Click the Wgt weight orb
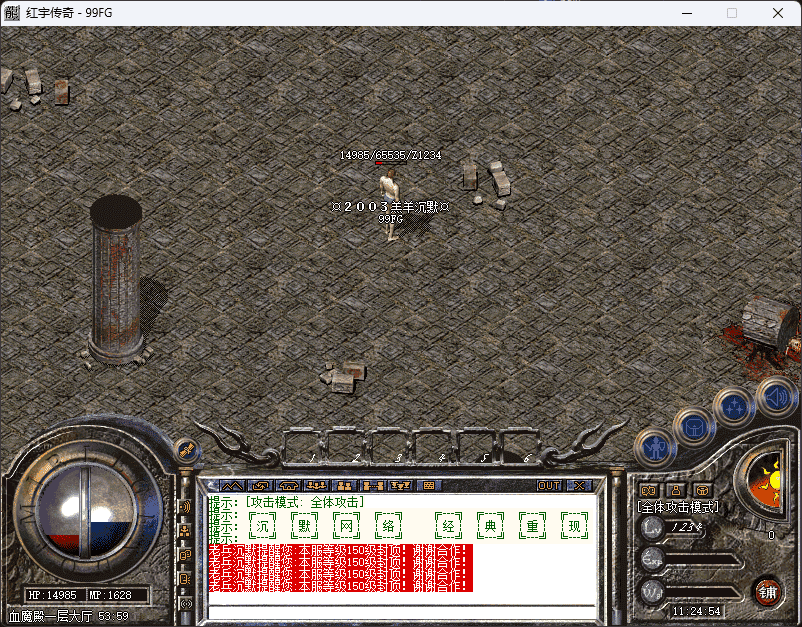The height and width of the screenshot is (627, 802). 653,593
